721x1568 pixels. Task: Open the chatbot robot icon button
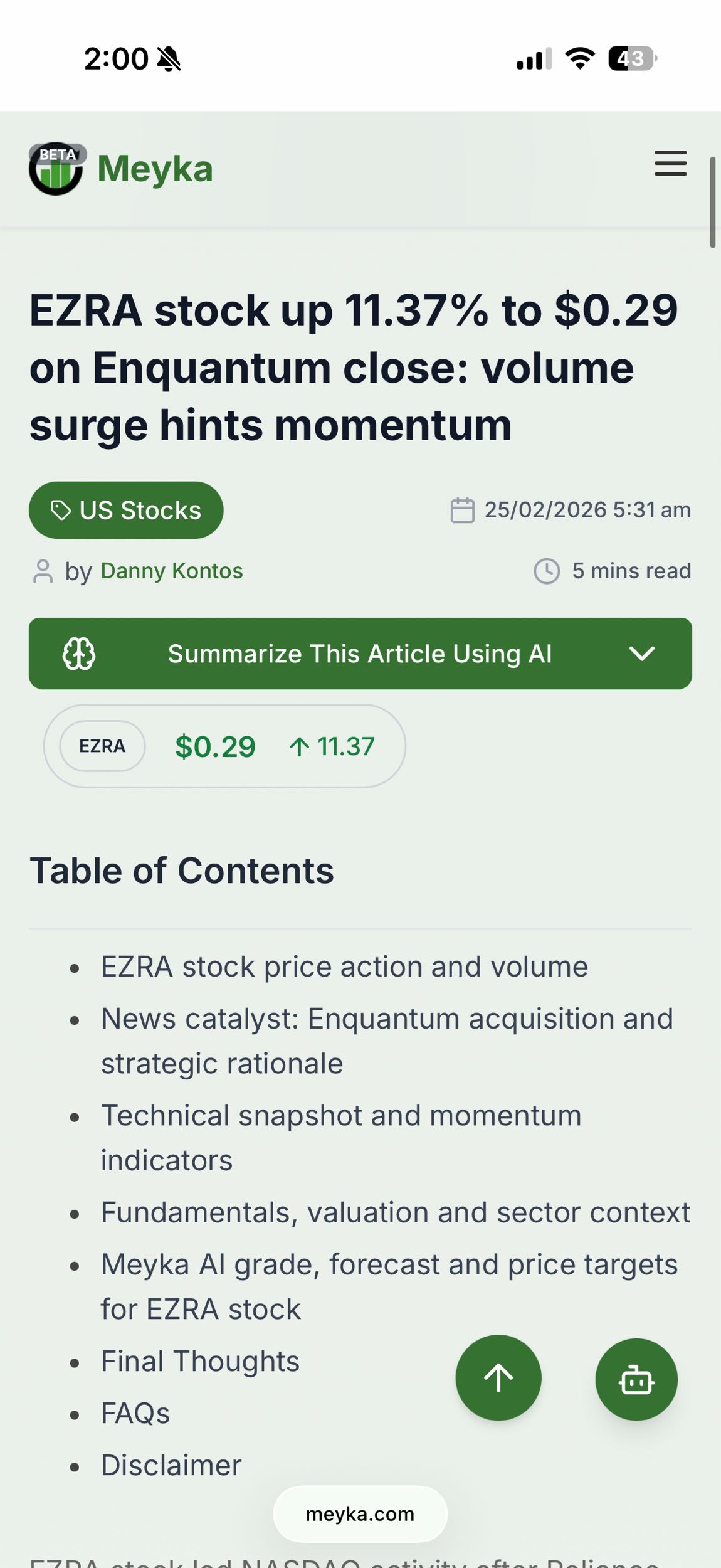[636, 1379]
